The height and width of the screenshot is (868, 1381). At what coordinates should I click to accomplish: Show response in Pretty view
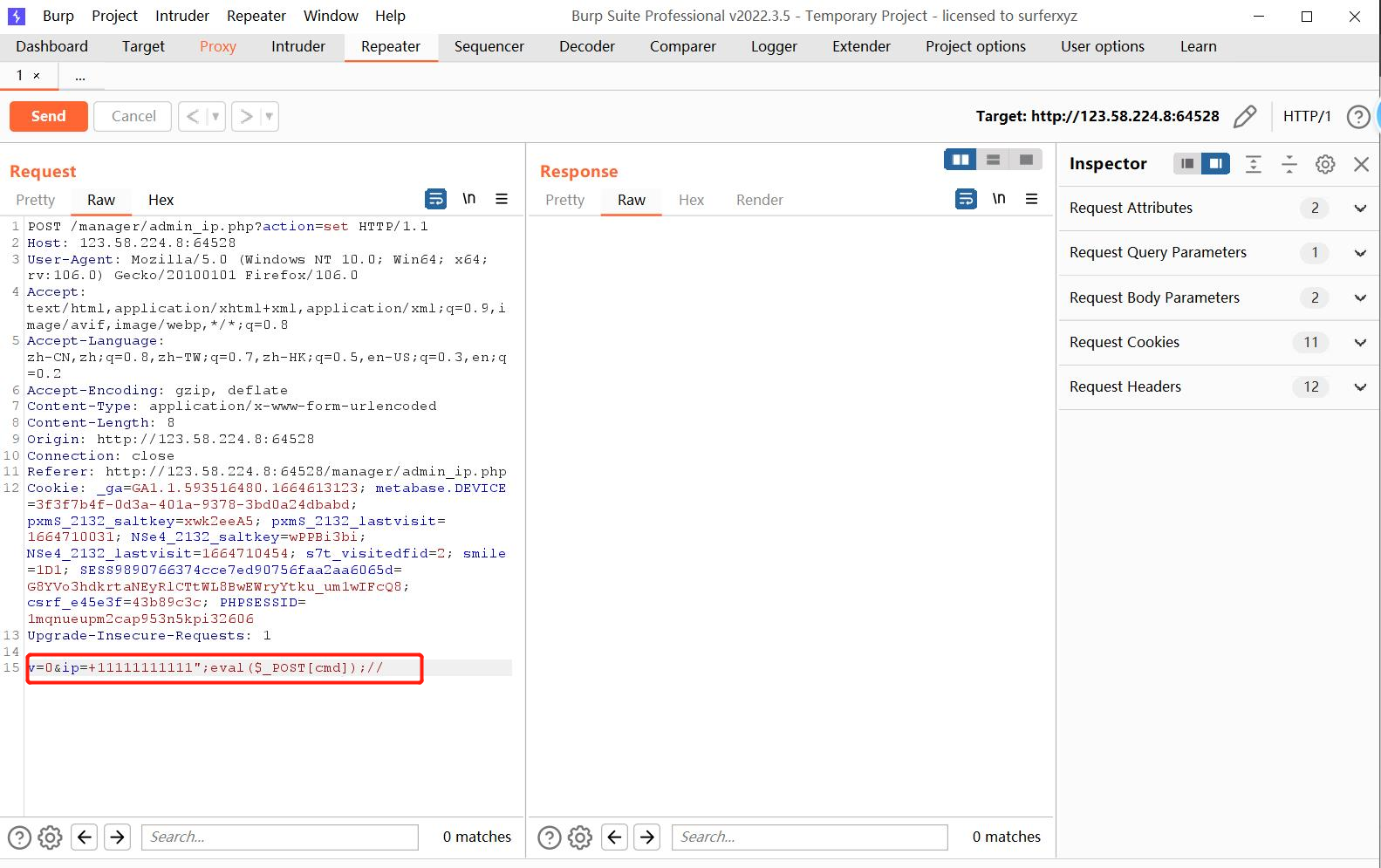564,200
